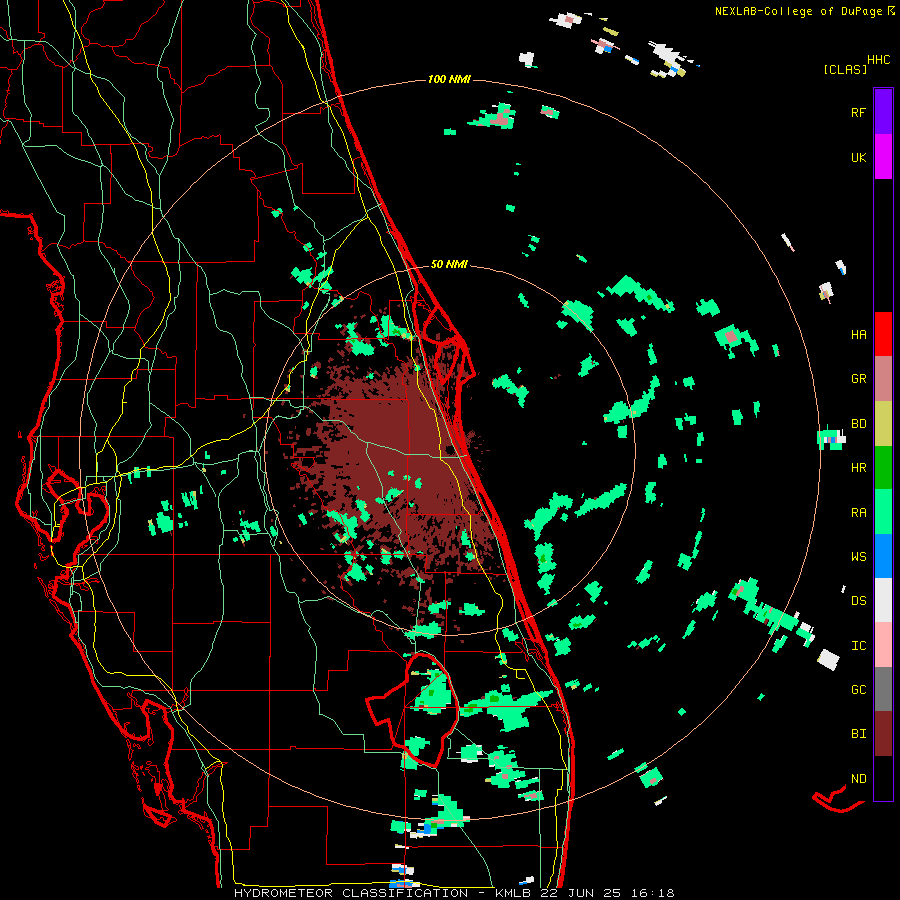
Task: Select the BD yellow legend color
Action: point(883,424)
